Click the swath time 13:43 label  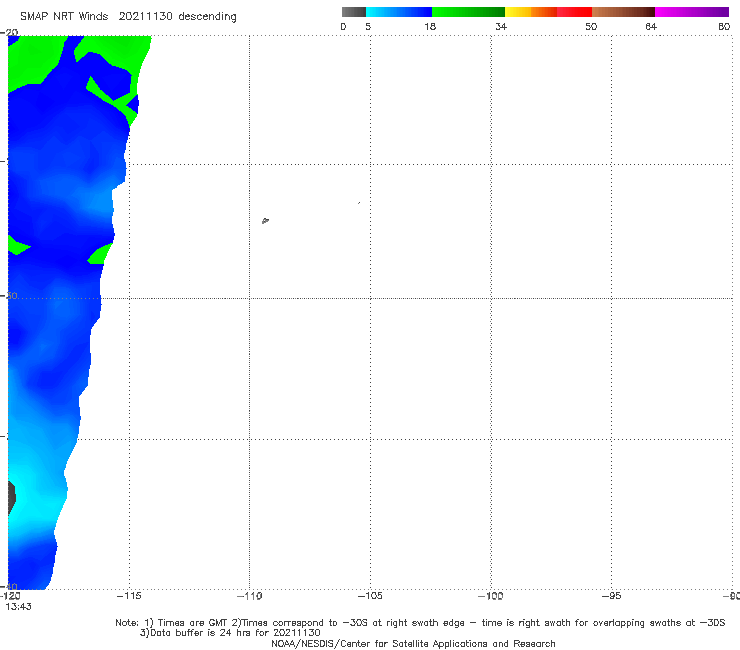(18, 607)
